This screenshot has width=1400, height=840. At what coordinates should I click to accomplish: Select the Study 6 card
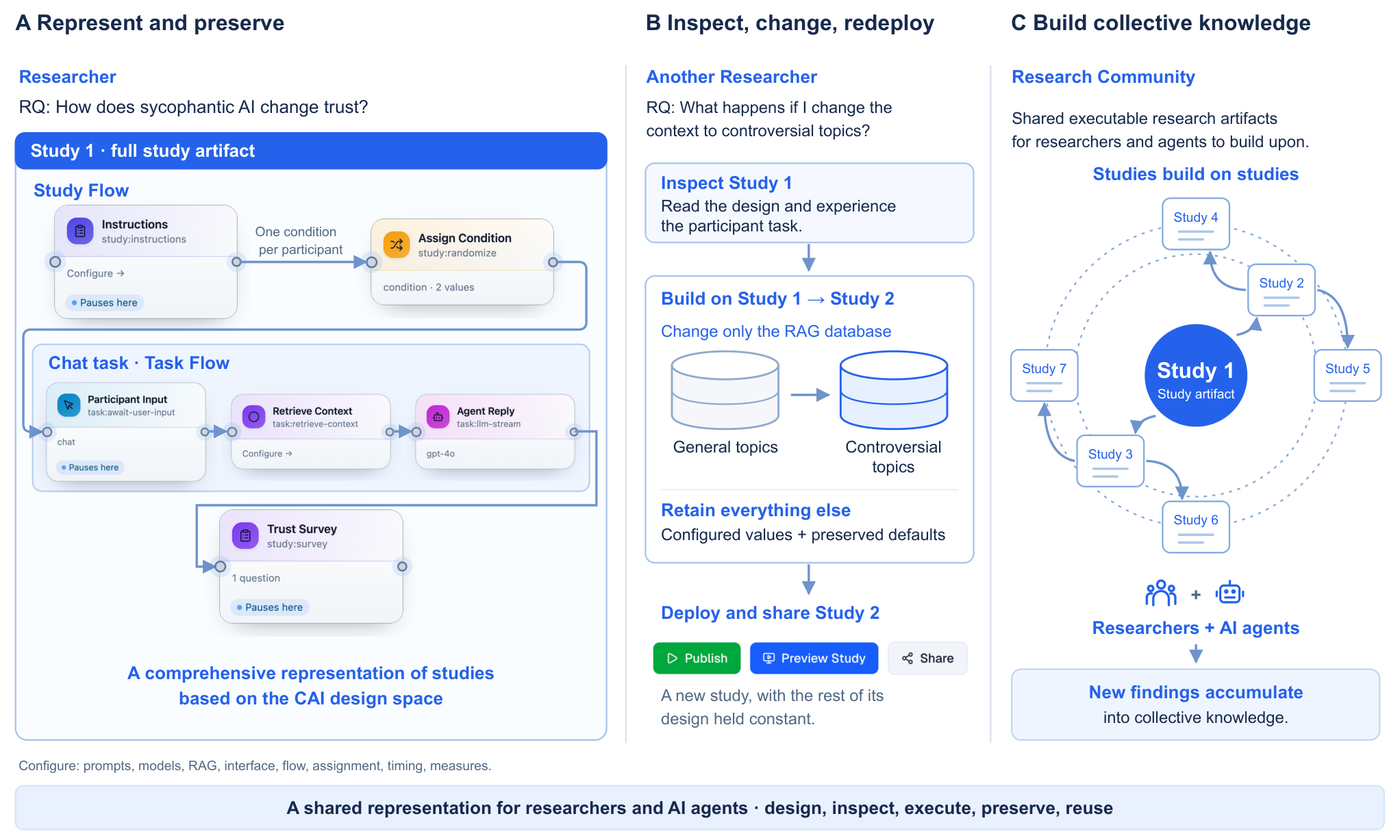pos(1196,526)
